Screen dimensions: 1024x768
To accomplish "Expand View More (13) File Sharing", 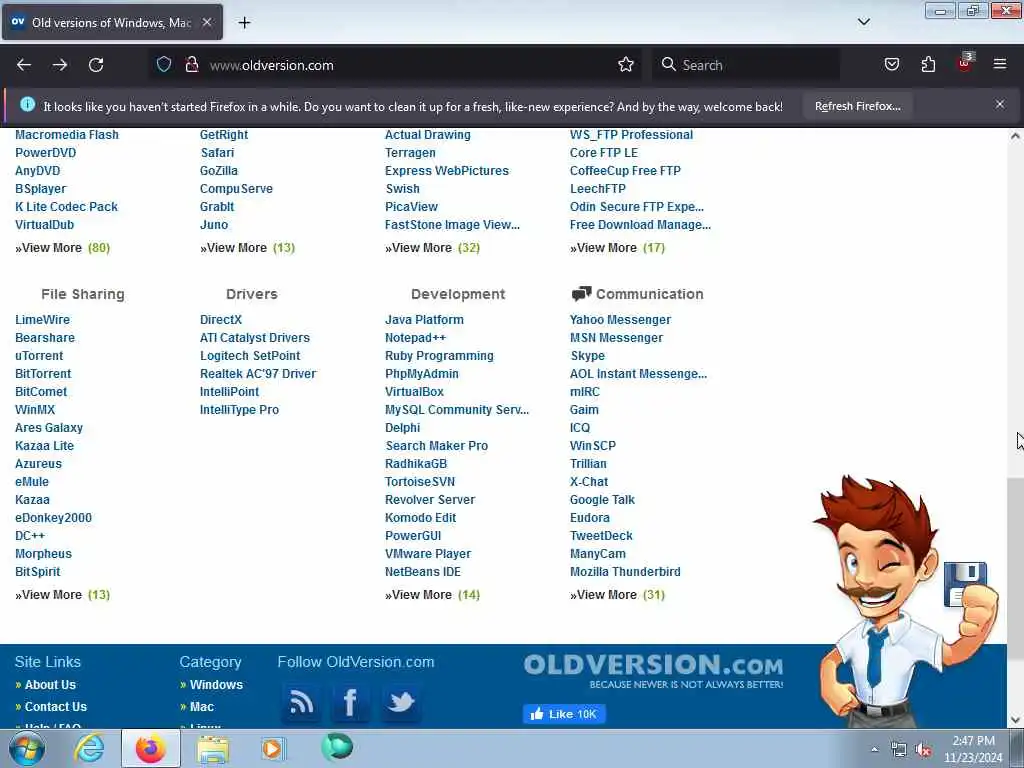I will [x=63, y=594].
